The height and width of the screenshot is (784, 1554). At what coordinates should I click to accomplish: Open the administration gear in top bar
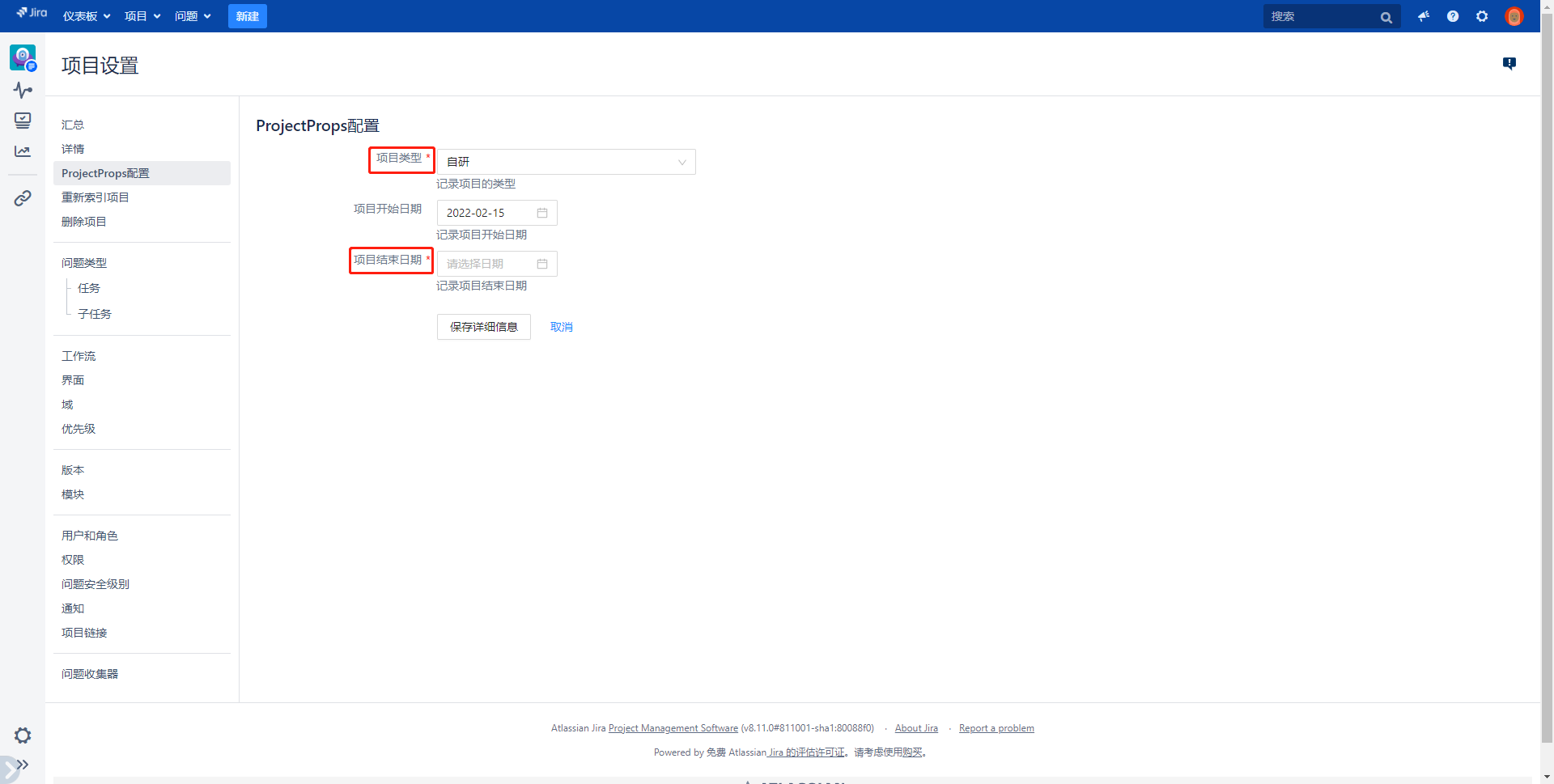click(1482, 16)
